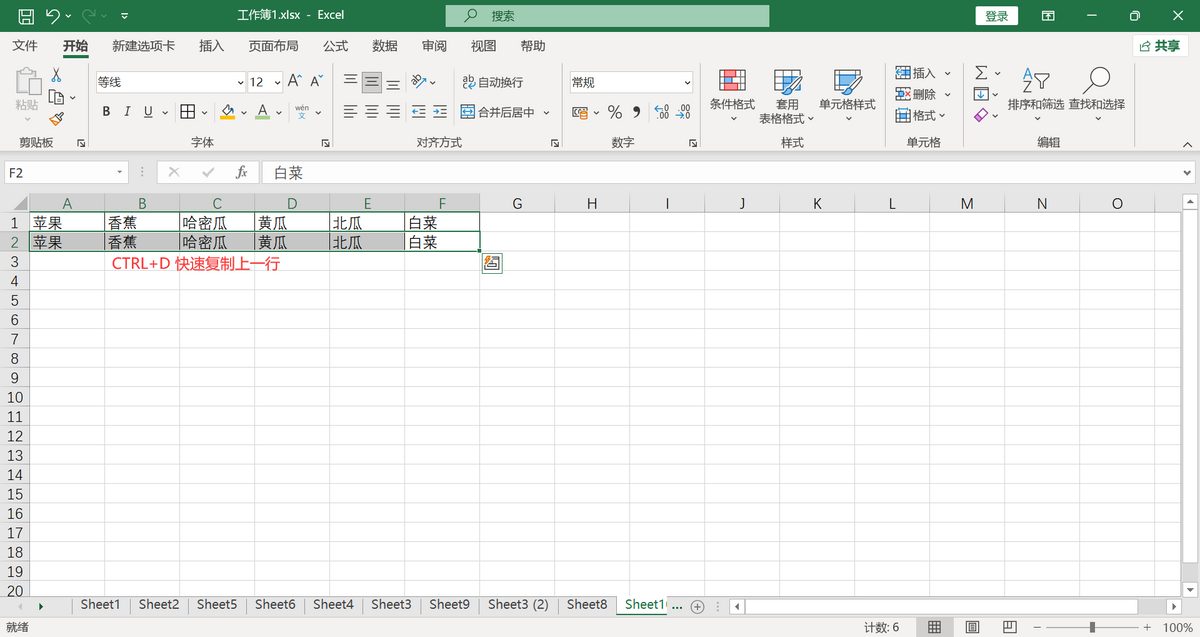The width and height of the screenshot is (1200, 637).
Task: Decrease decimal places
Action: (684, 112)
